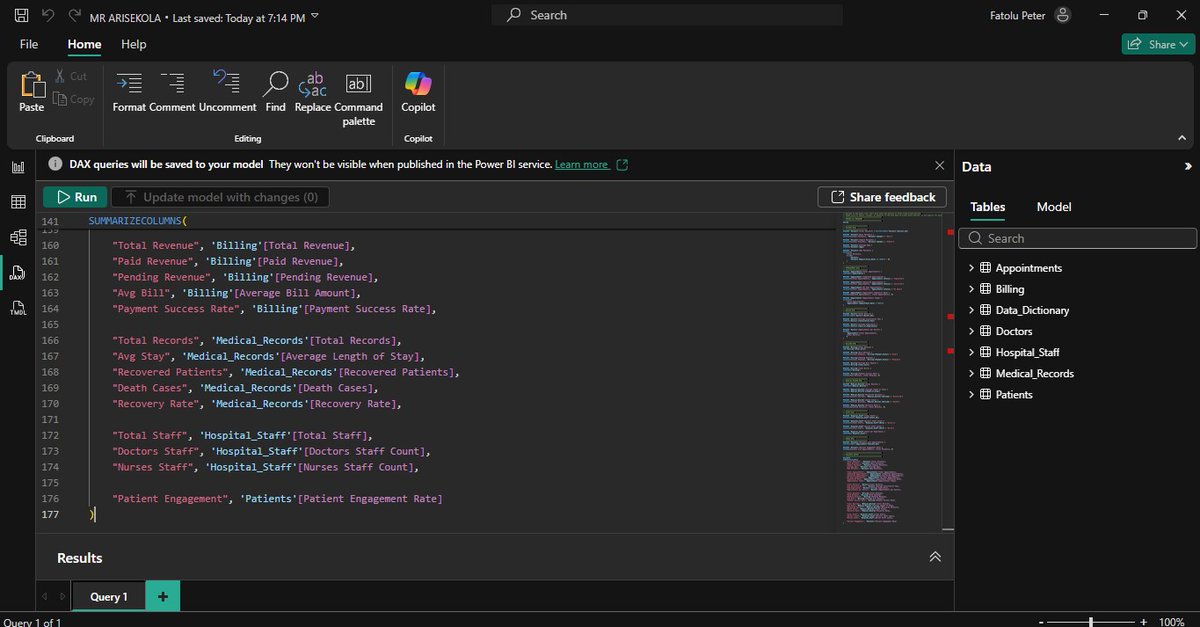The height and width of the screenshot is (627, 1200).
Task: Click Update model with changes button
Action: 220,197
